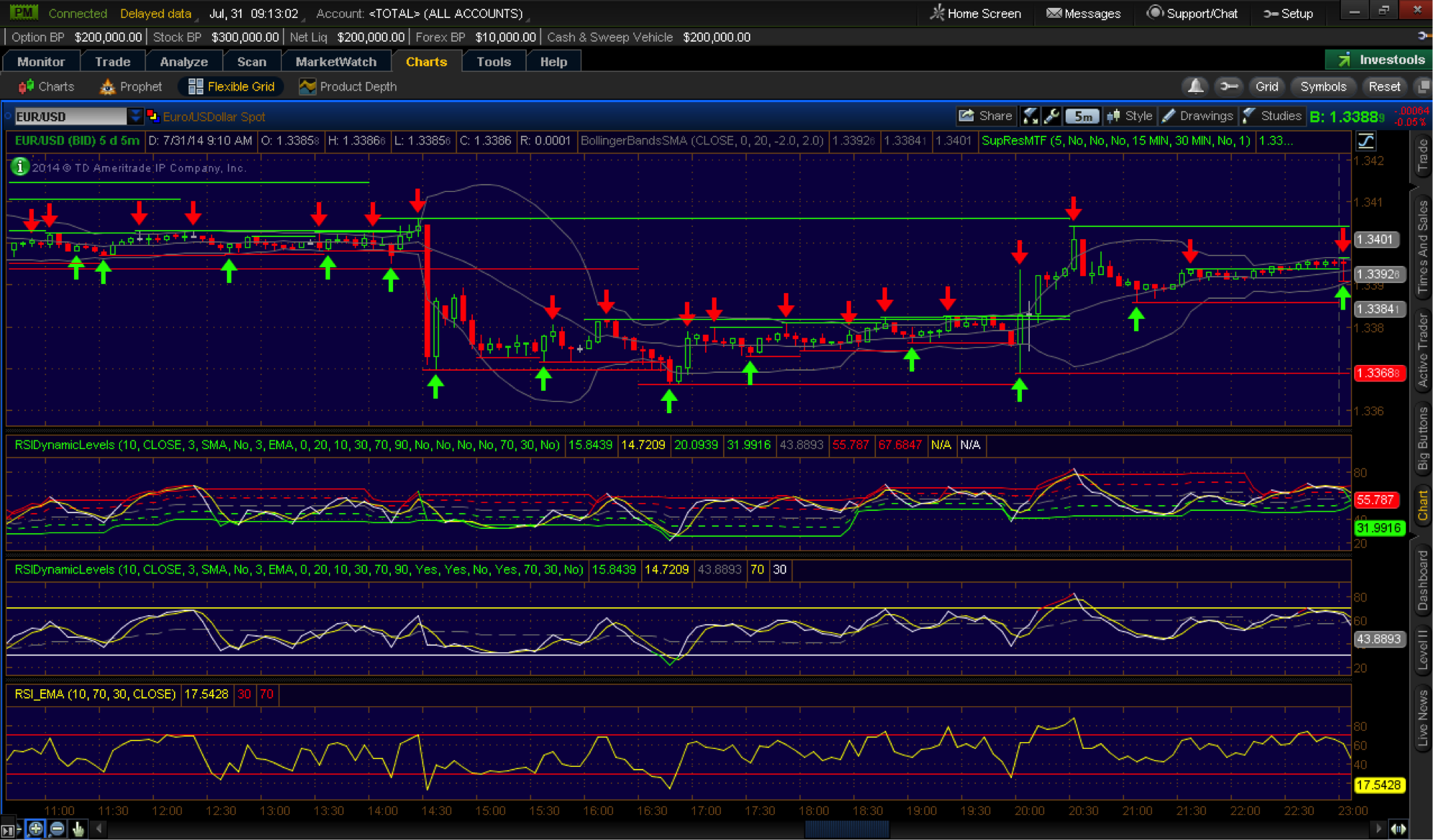Expand Times And Sales side gadget

point(1423,248)
